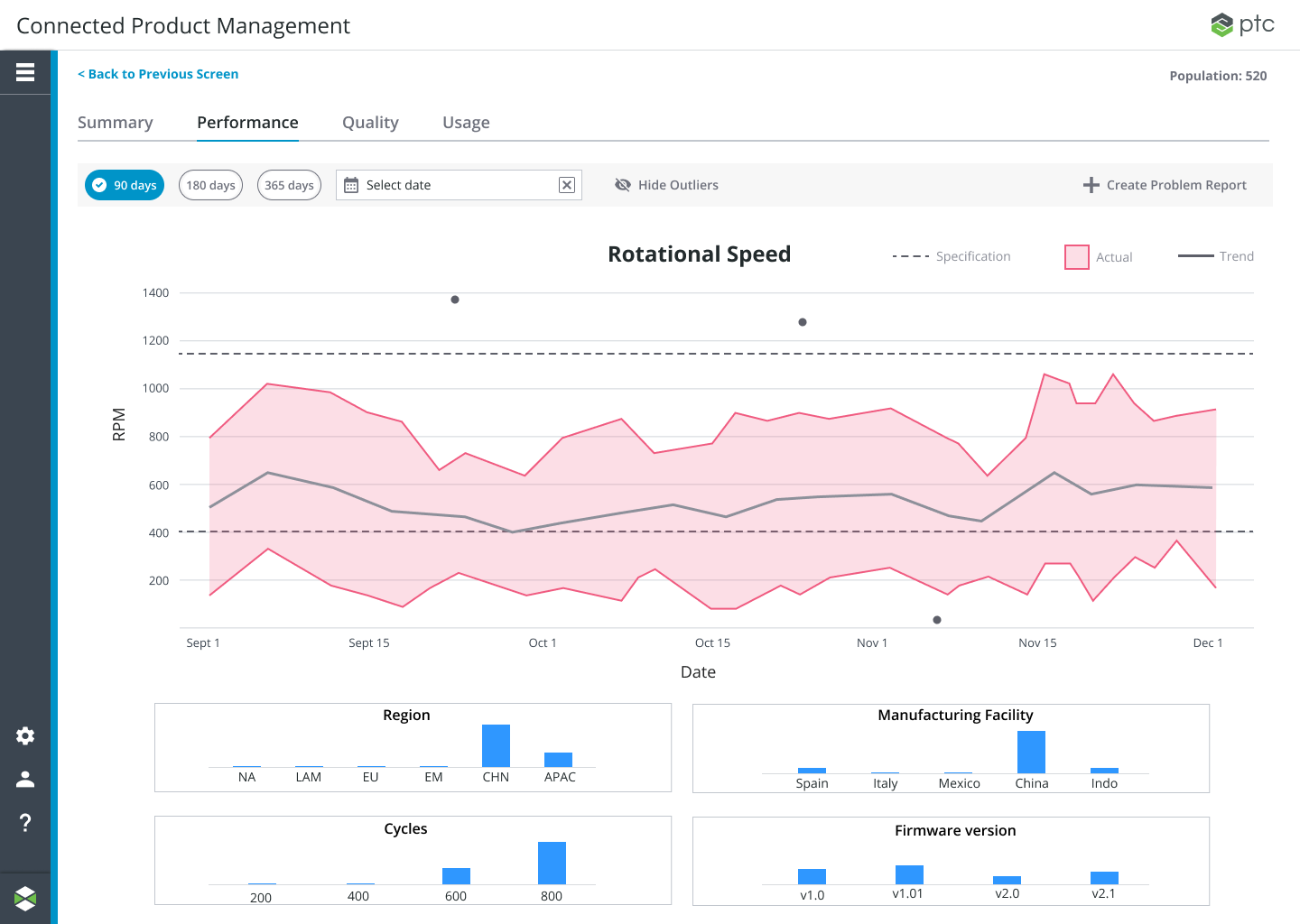The width and height of the screenshot is (1300, 924).
Task: Click Hide Outliers label
Action: coord(678,185)
